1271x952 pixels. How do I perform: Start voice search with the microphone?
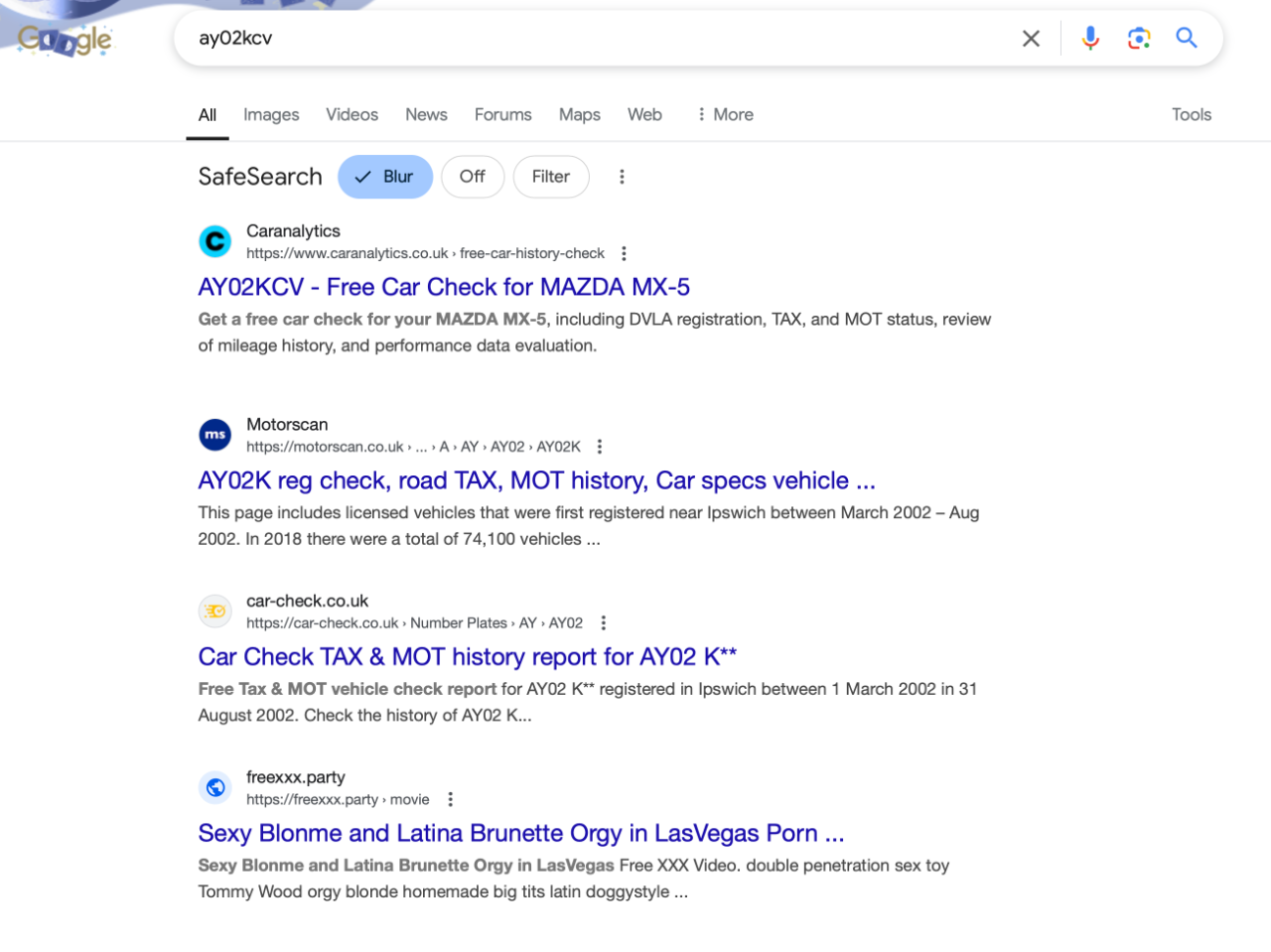click(1090, 38)
